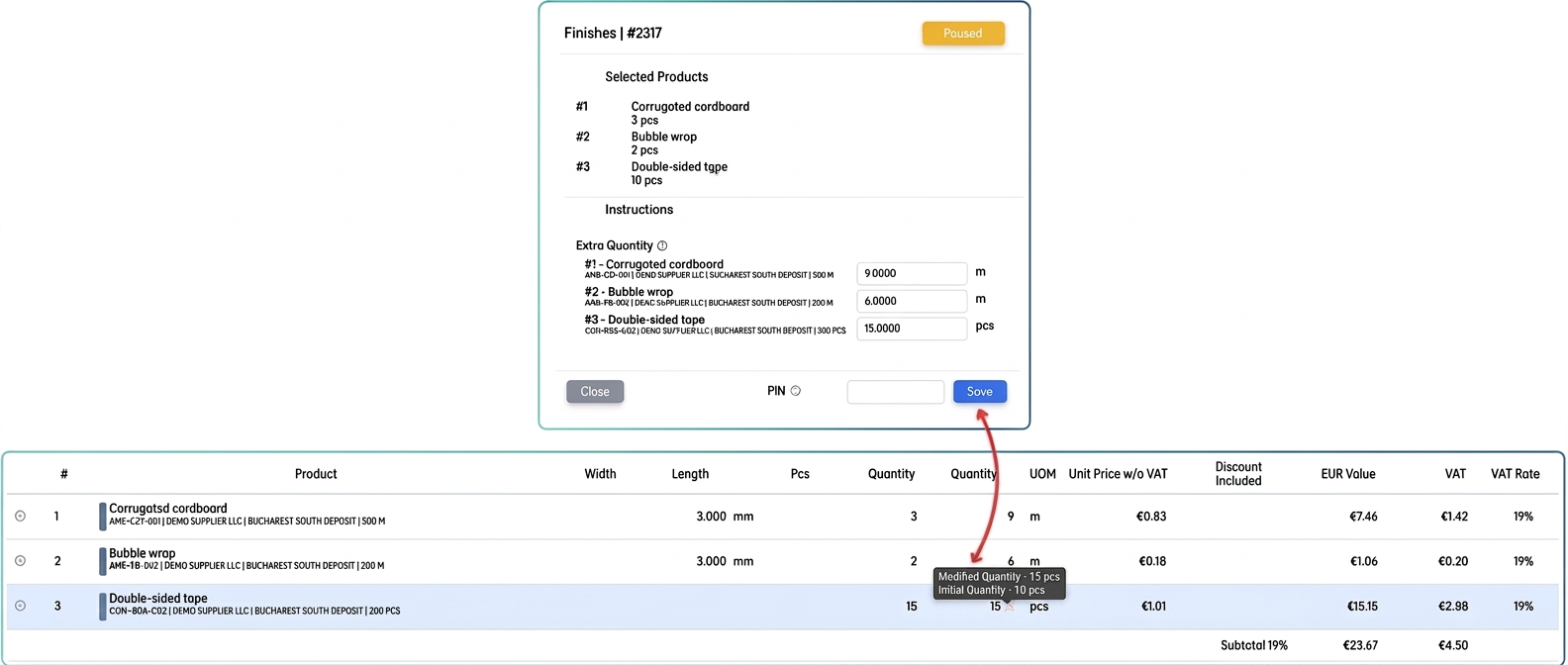Sort by the EUR Value column header

point(1348,474)
